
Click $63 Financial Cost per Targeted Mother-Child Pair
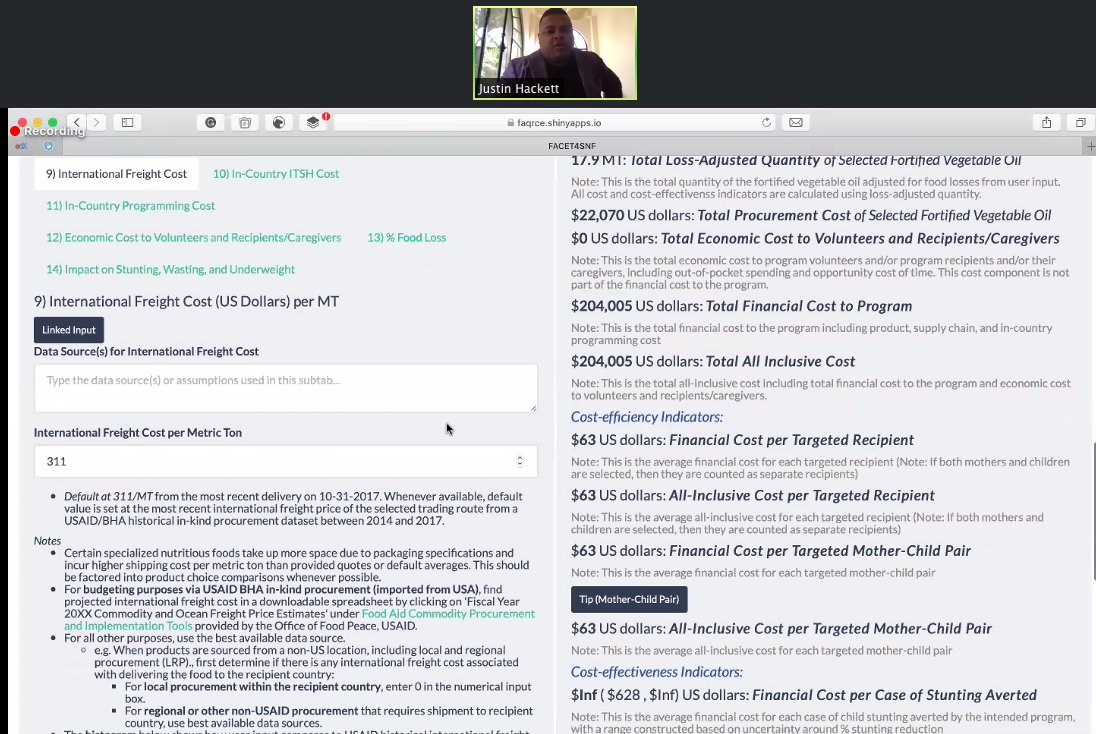click(771, 551)
